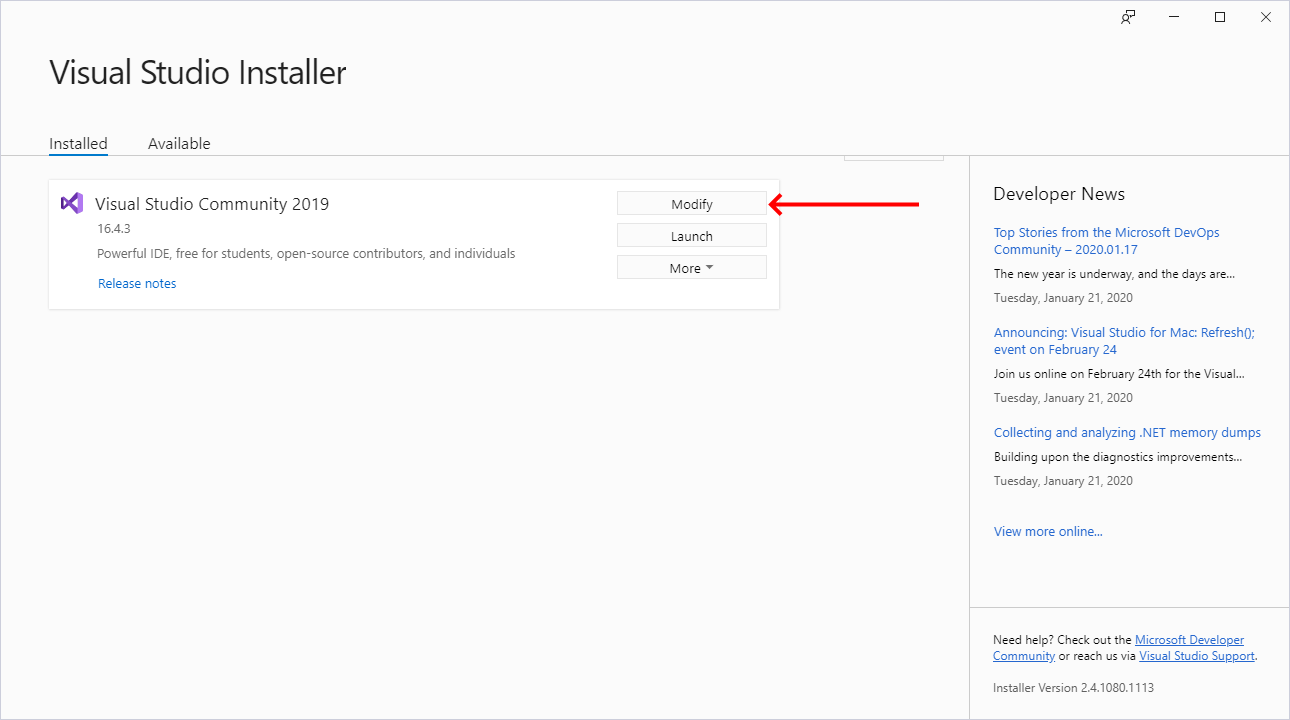
Task: Switch to the Installed tab
Action: (78, 144)
